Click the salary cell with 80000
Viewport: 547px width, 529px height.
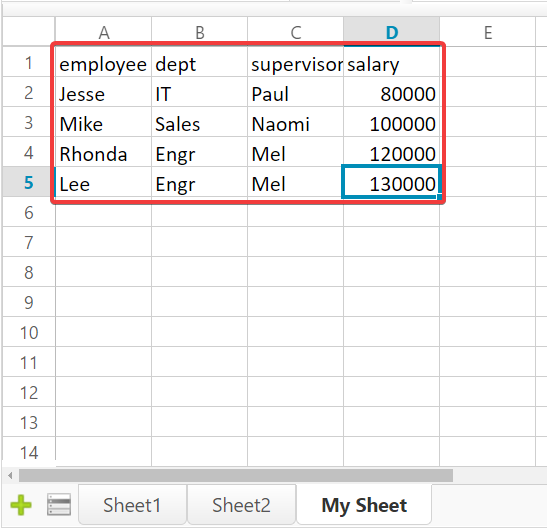coord(391,92)
